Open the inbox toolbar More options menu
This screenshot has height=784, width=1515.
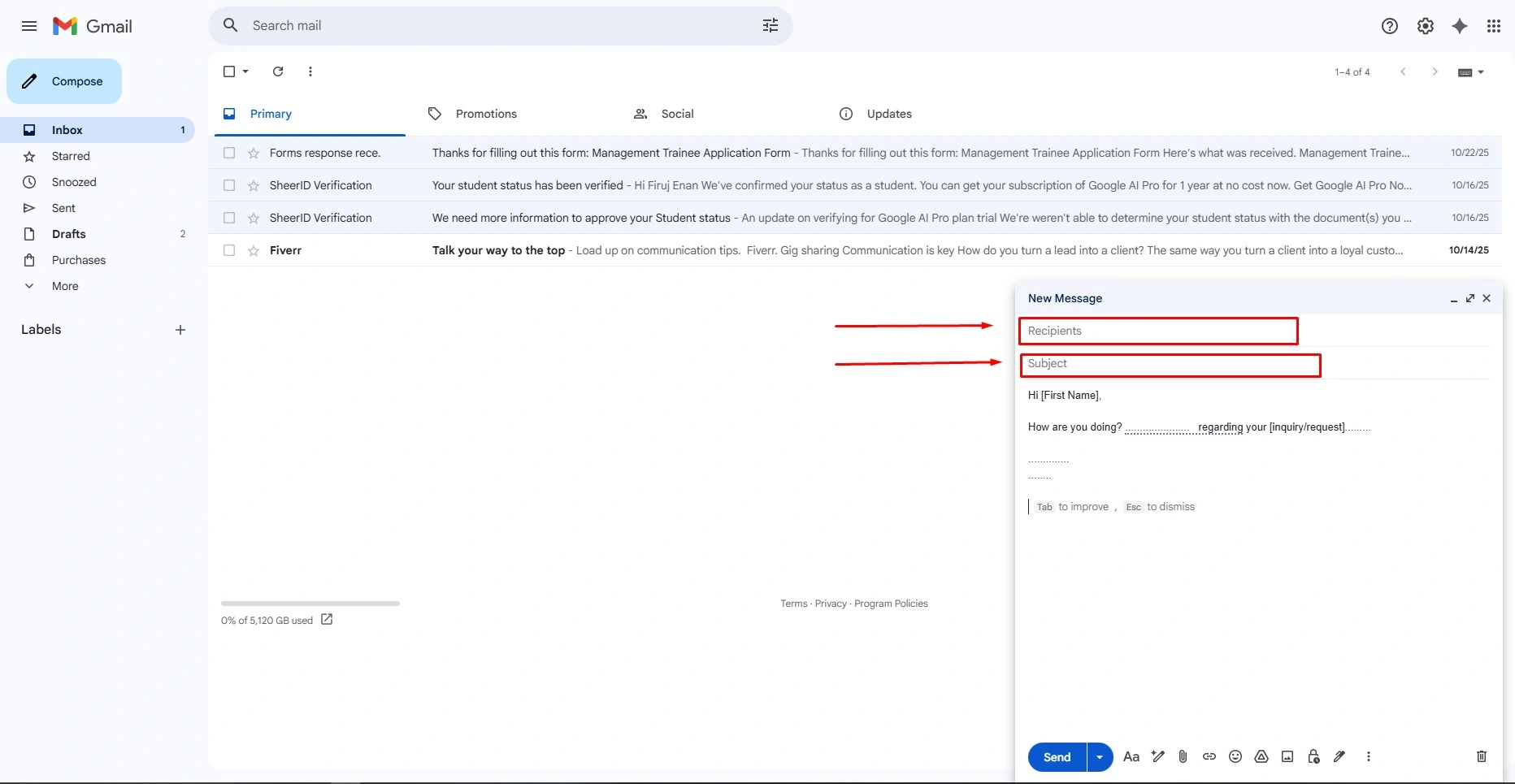click(x=310, y=71)
